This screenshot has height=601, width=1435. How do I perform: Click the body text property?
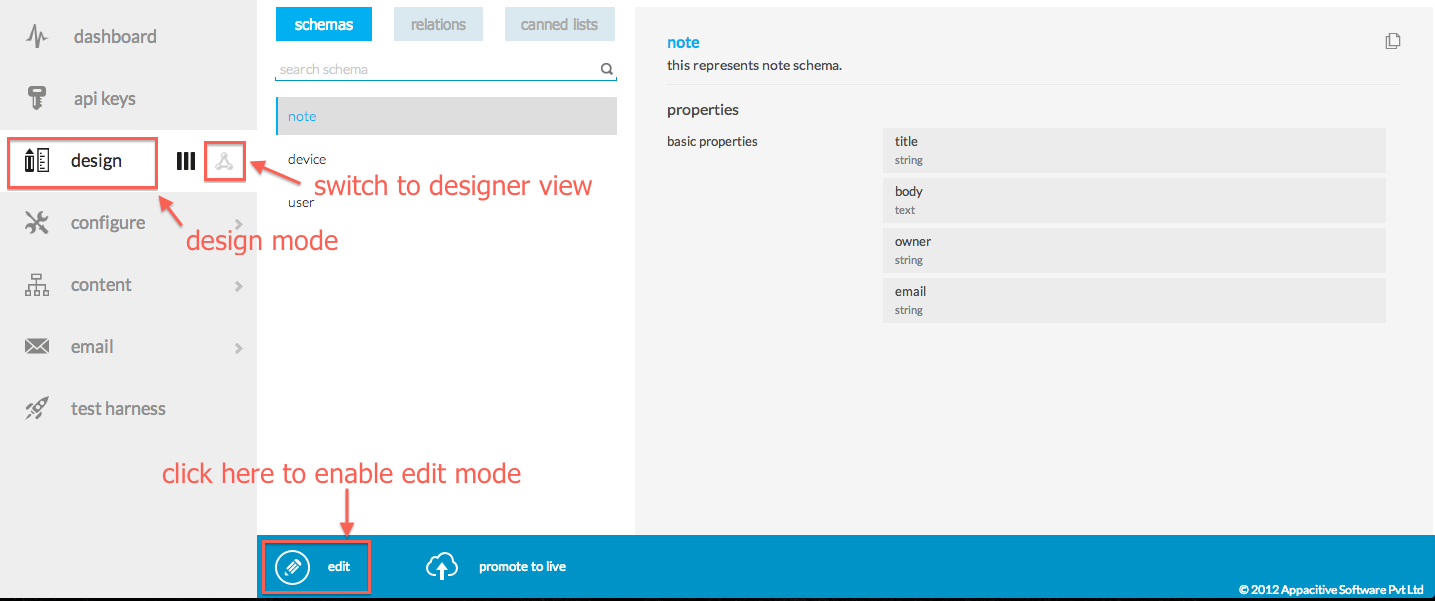(1134, 200)
